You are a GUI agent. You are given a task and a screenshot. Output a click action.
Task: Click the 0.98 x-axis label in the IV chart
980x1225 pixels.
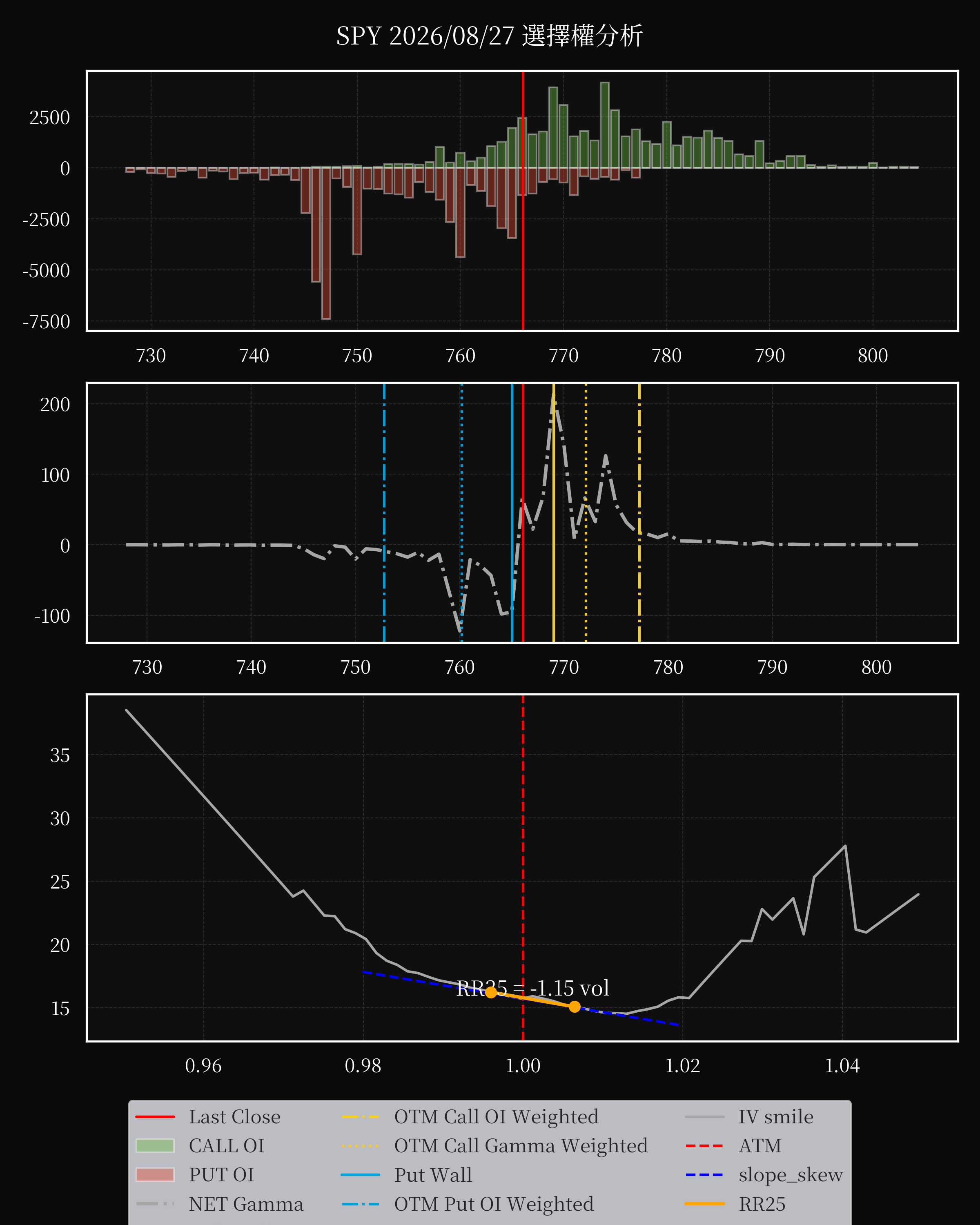(363, 1065)
